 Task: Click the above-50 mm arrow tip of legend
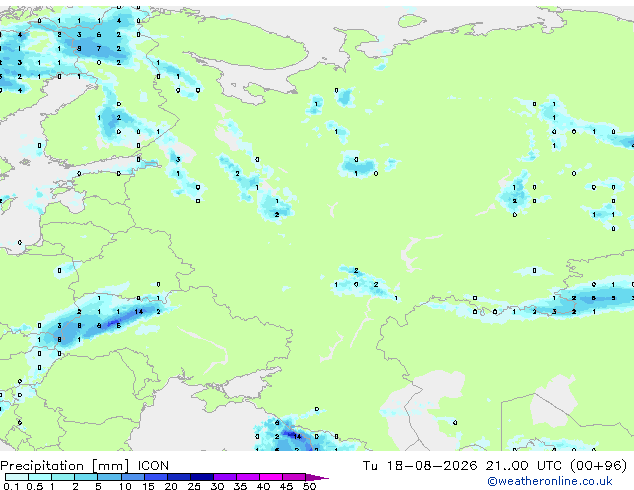pyautogui.click(x=317, y=477)
